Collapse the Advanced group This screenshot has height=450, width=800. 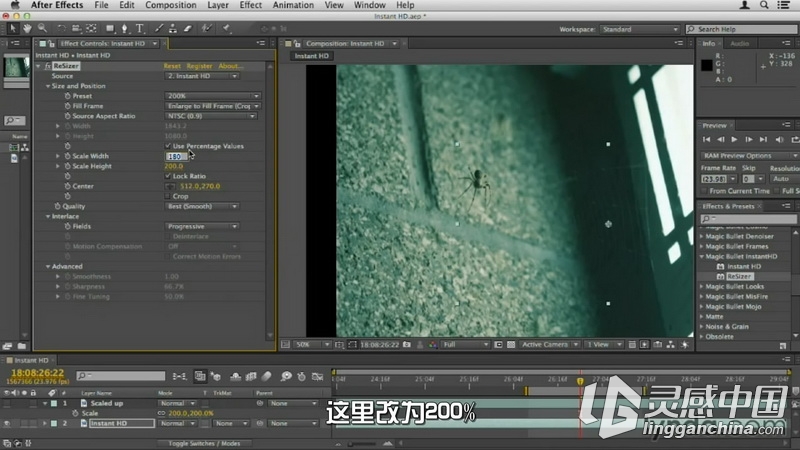pyautogui.click(x=48, y=266)
